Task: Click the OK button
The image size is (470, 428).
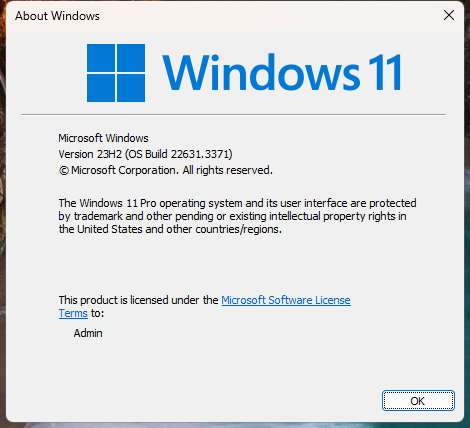Action: tap(418, 400)
